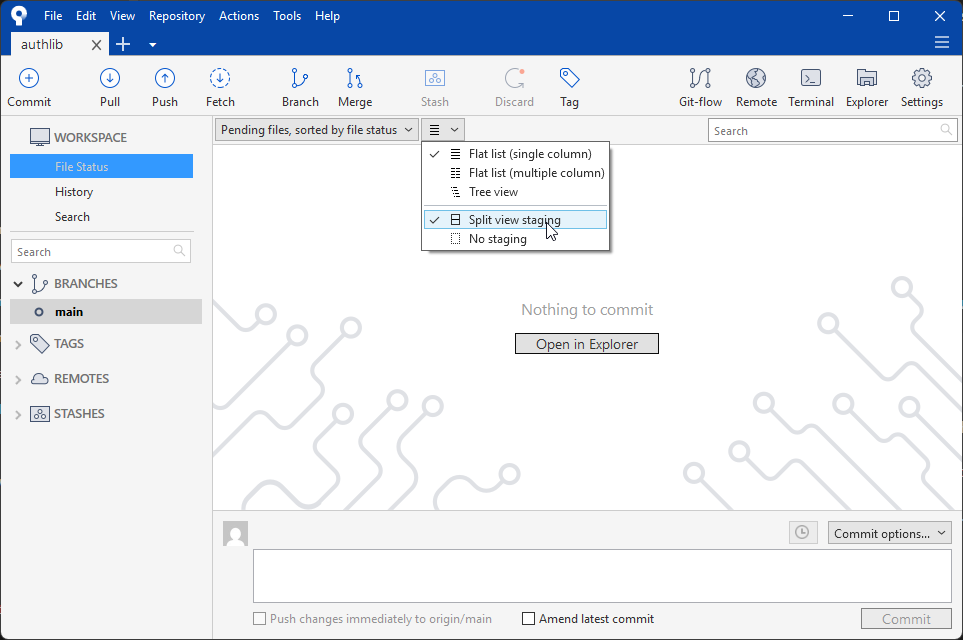Select File Status in workspace
This screenshot has width=963, height=640.
101,166
